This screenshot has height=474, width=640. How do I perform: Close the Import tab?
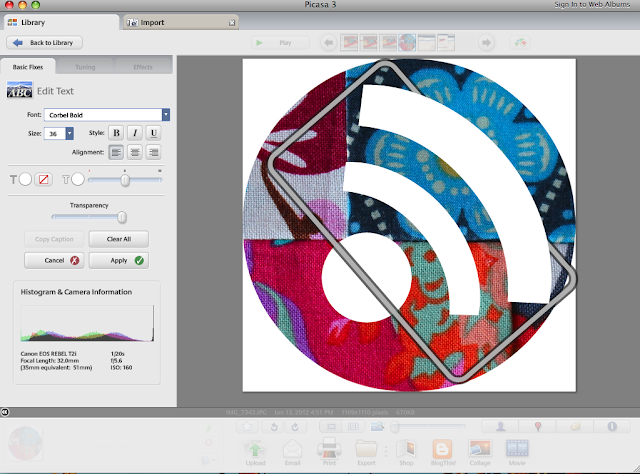[232, 23]
